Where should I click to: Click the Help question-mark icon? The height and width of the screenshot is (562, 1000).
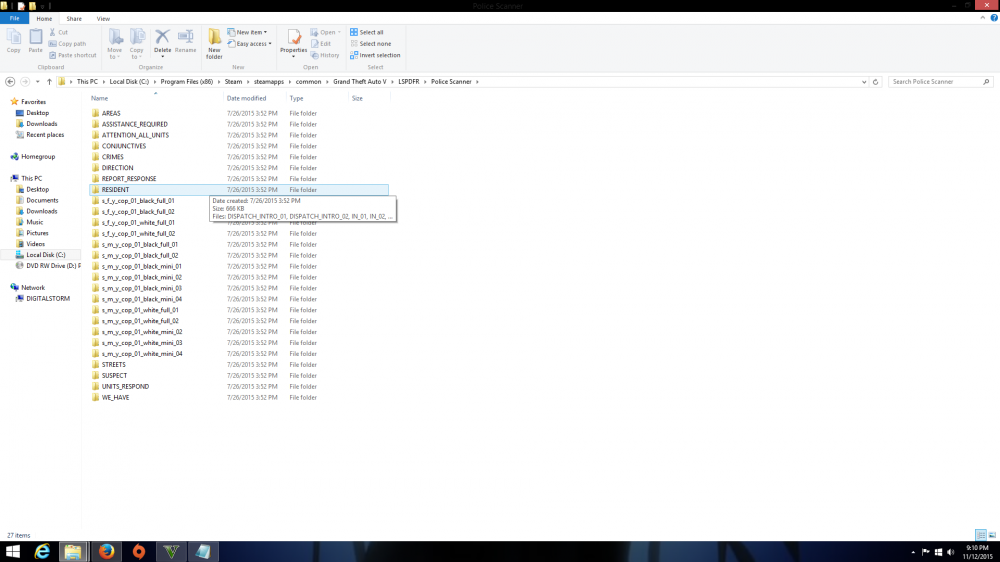[x=994, y=18]
